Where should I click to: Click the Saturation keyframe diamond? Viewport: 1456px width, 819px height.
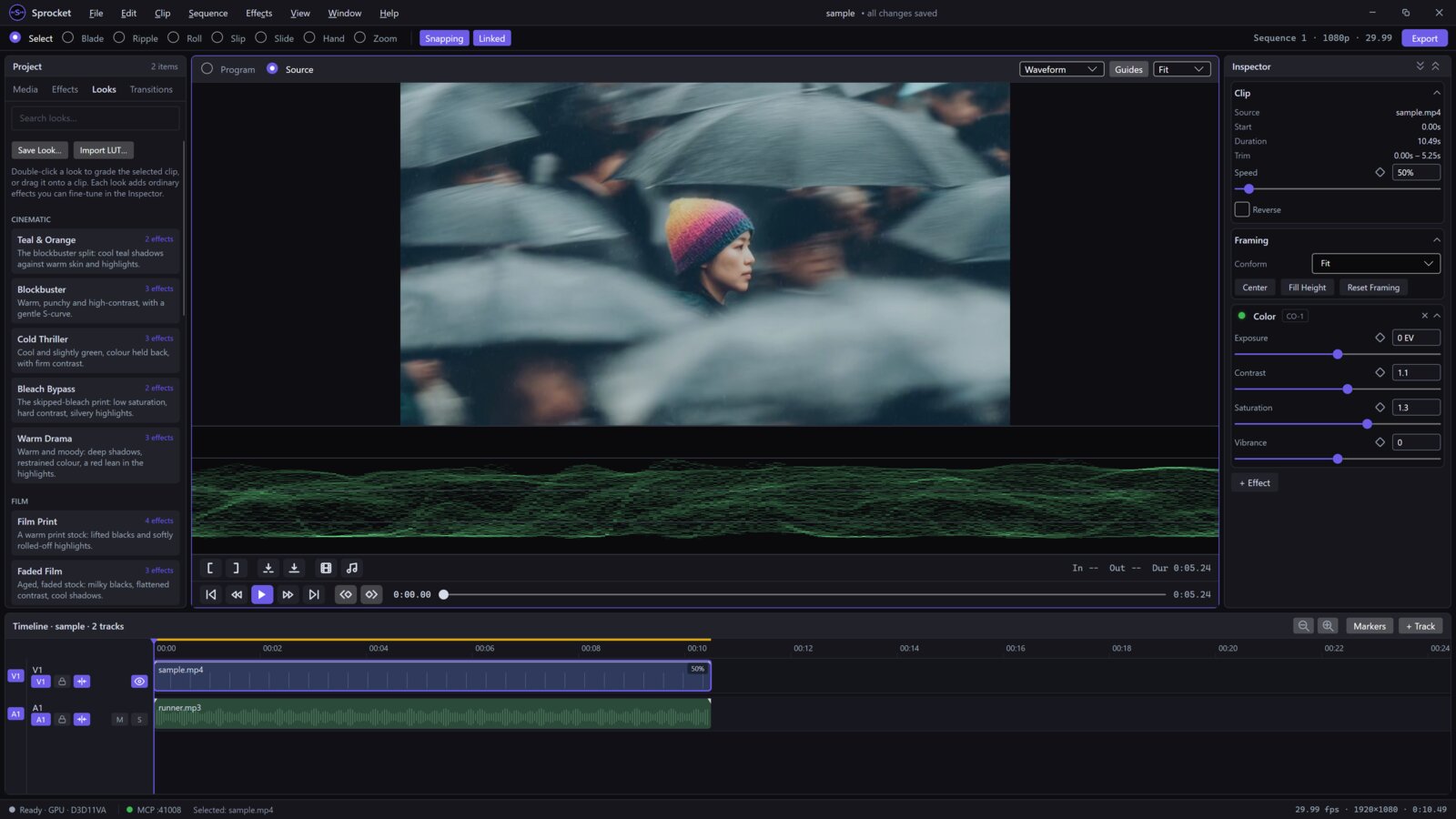[x=1380, y=408]
